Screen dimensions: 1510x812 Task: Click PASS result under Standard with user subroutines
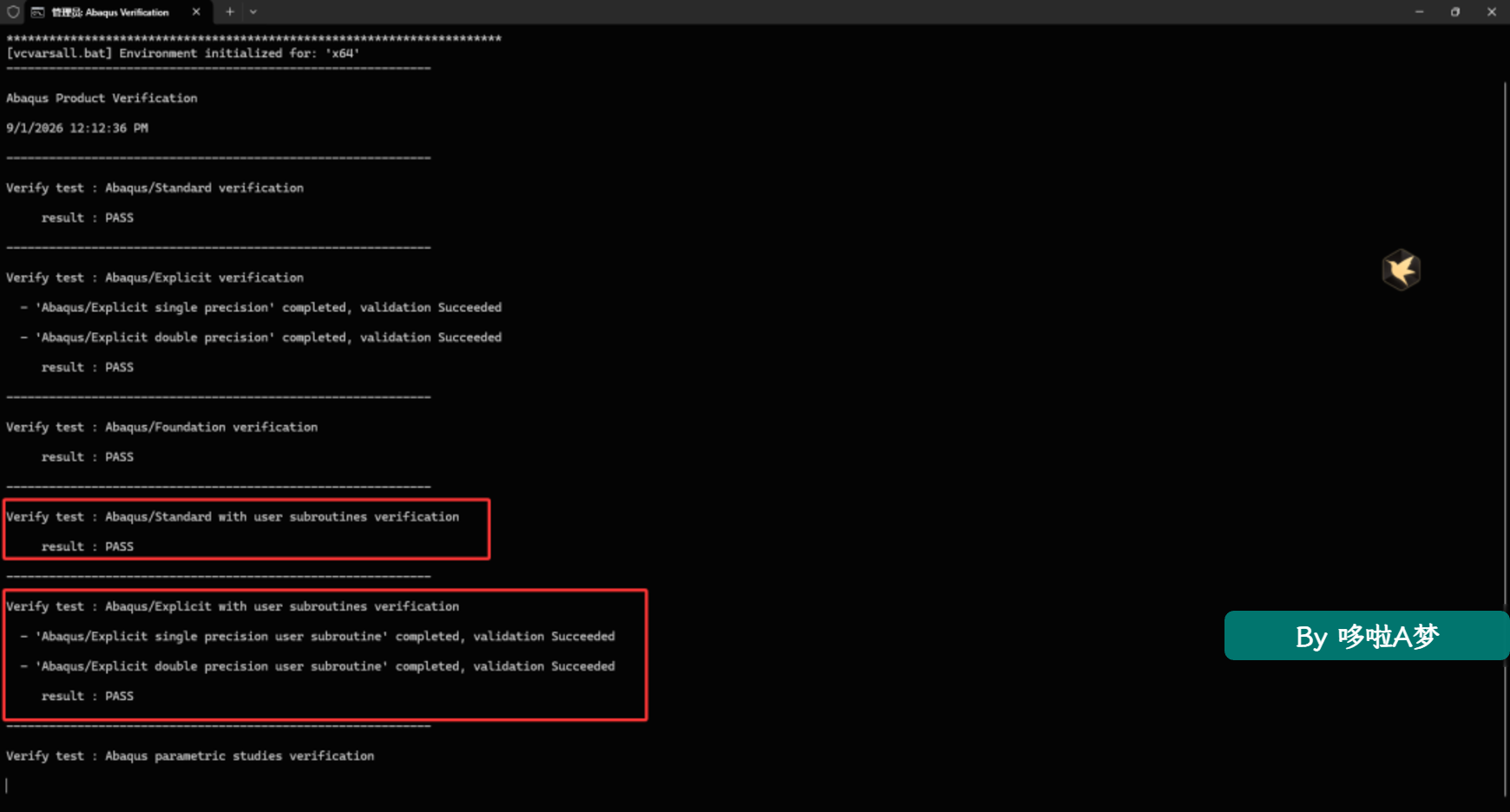(120, 547)
